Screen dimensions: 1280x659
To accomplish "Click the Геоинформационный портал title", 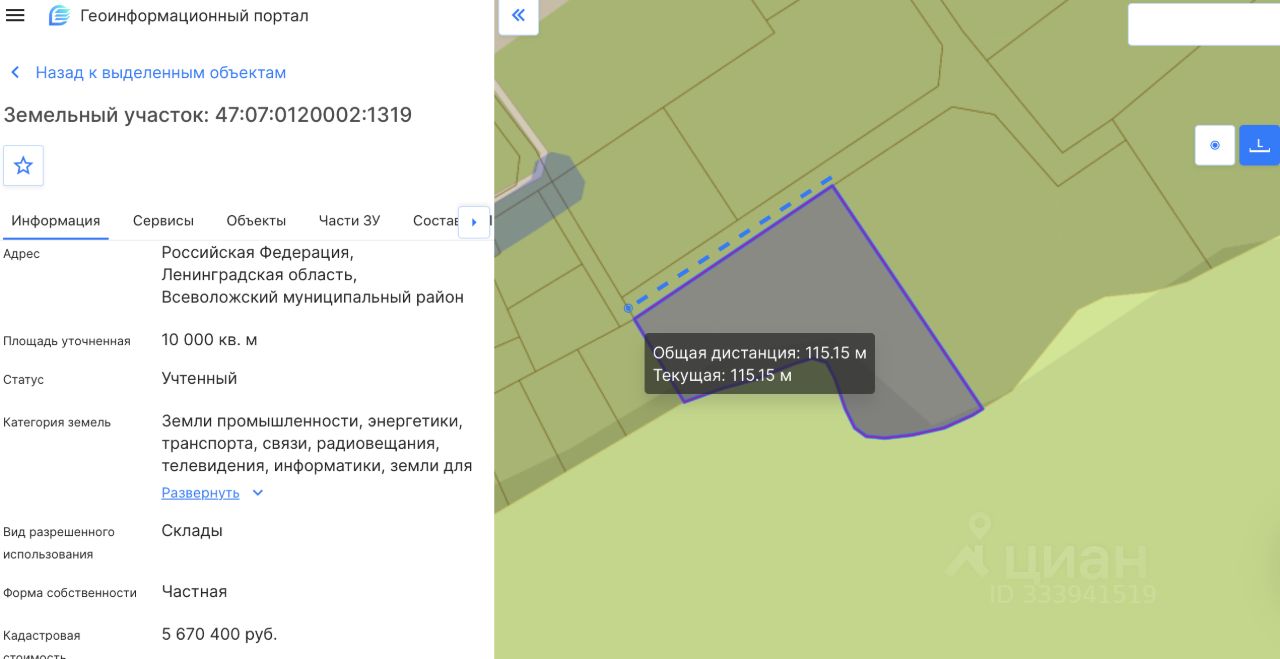I will tap(194, 16).
